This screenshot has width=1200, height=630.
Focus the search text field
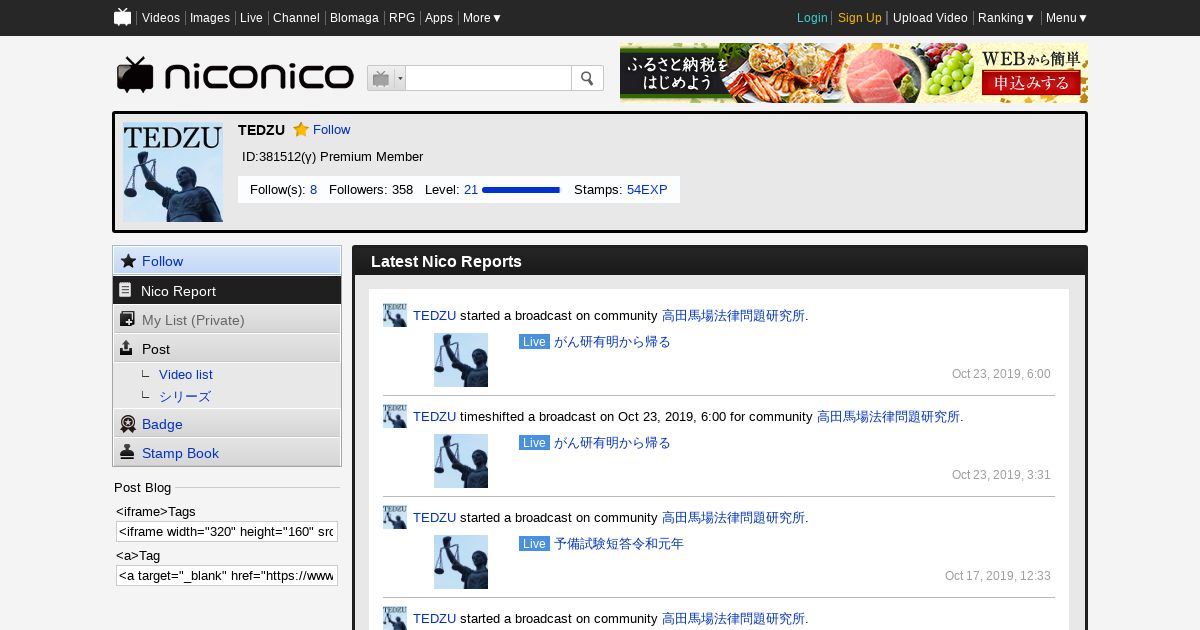pyautogui.click(x=488, y=78)
